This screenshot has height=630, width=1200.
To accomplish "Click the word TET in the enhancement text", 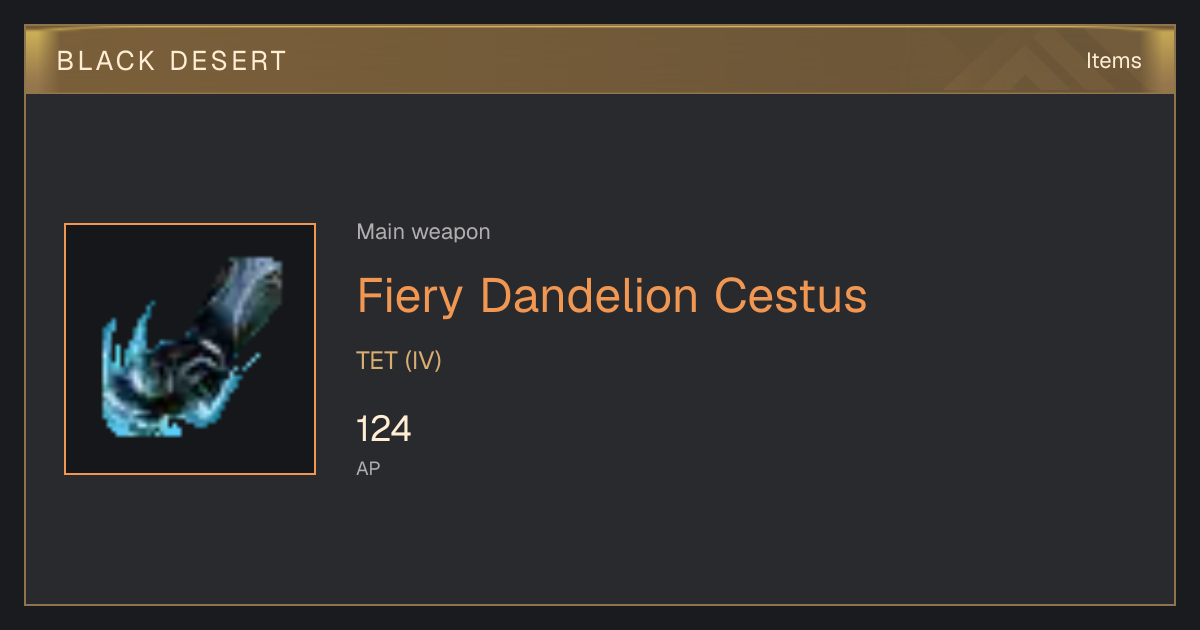I will pyautogui.click(x=377, y=361).
